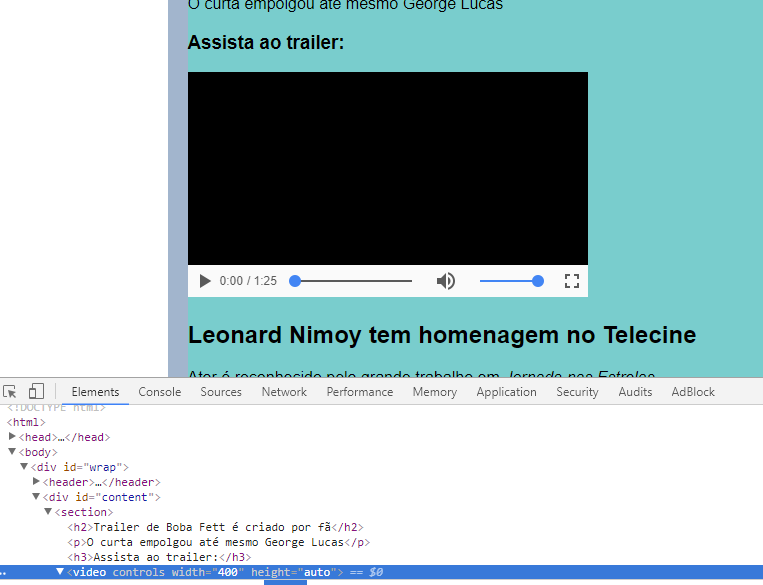This screenshot has width=763, height=585.
Task: Collapse the section element node
Action: (48, 512)
